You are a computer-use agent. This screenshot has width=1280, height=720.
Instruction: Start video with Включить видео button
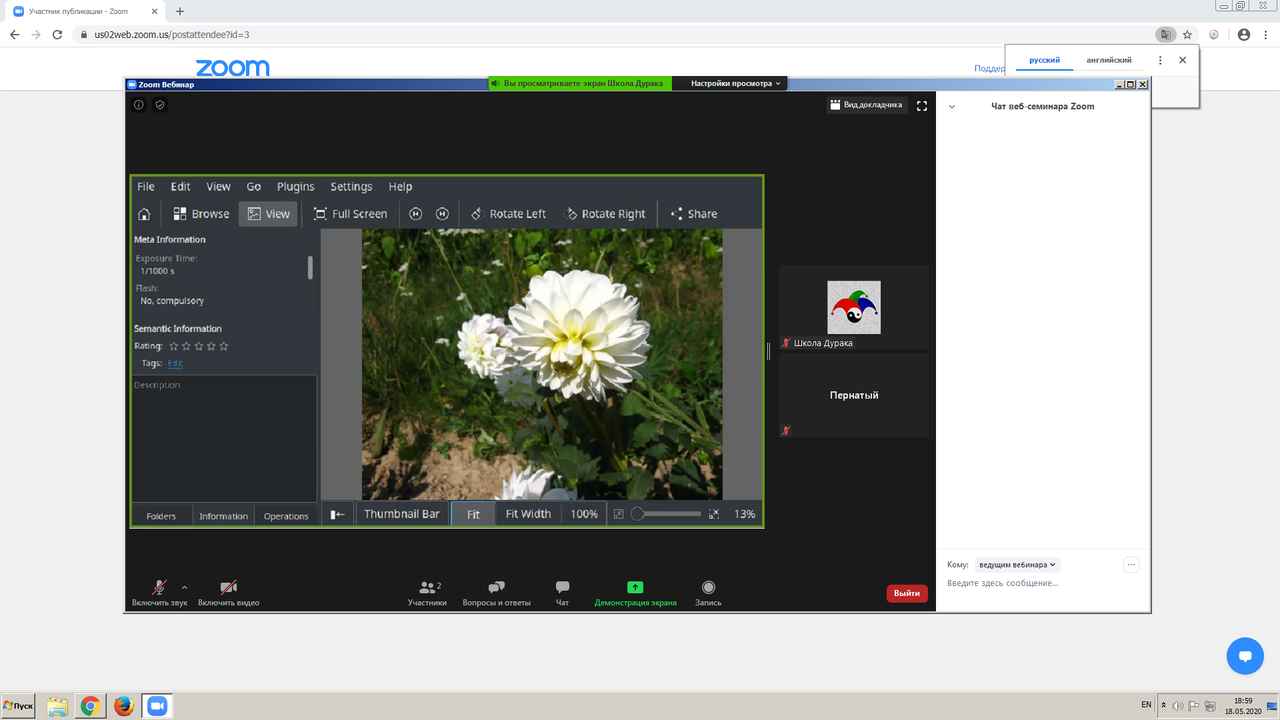(x=228, y=593)
